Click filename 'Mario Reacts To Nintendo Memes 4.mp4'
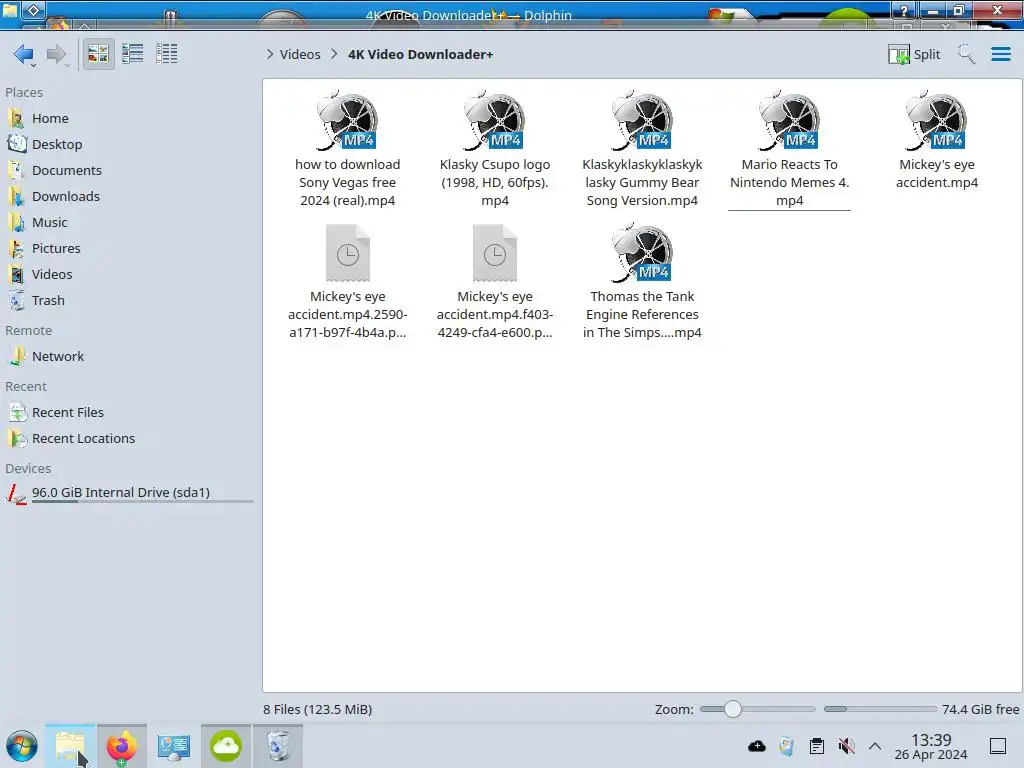Image resolution: width=1024 pixels, height=768 pixels. 789,183
